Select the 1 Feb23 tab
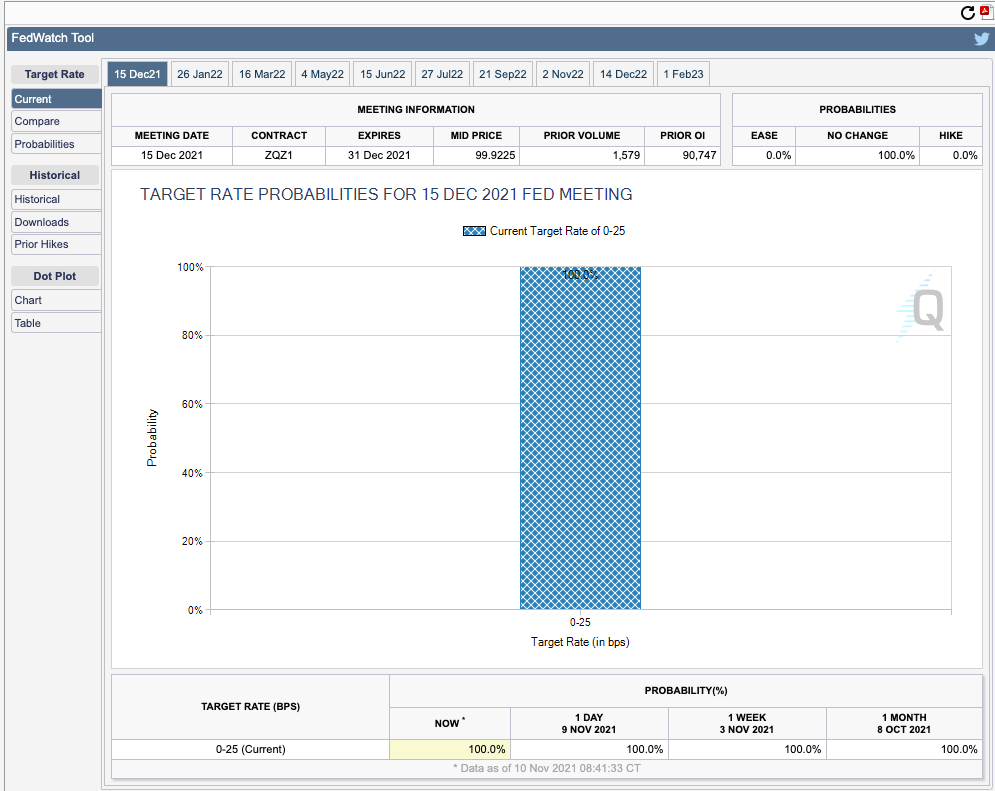This screenshot has width=995, height=791. 683,74
